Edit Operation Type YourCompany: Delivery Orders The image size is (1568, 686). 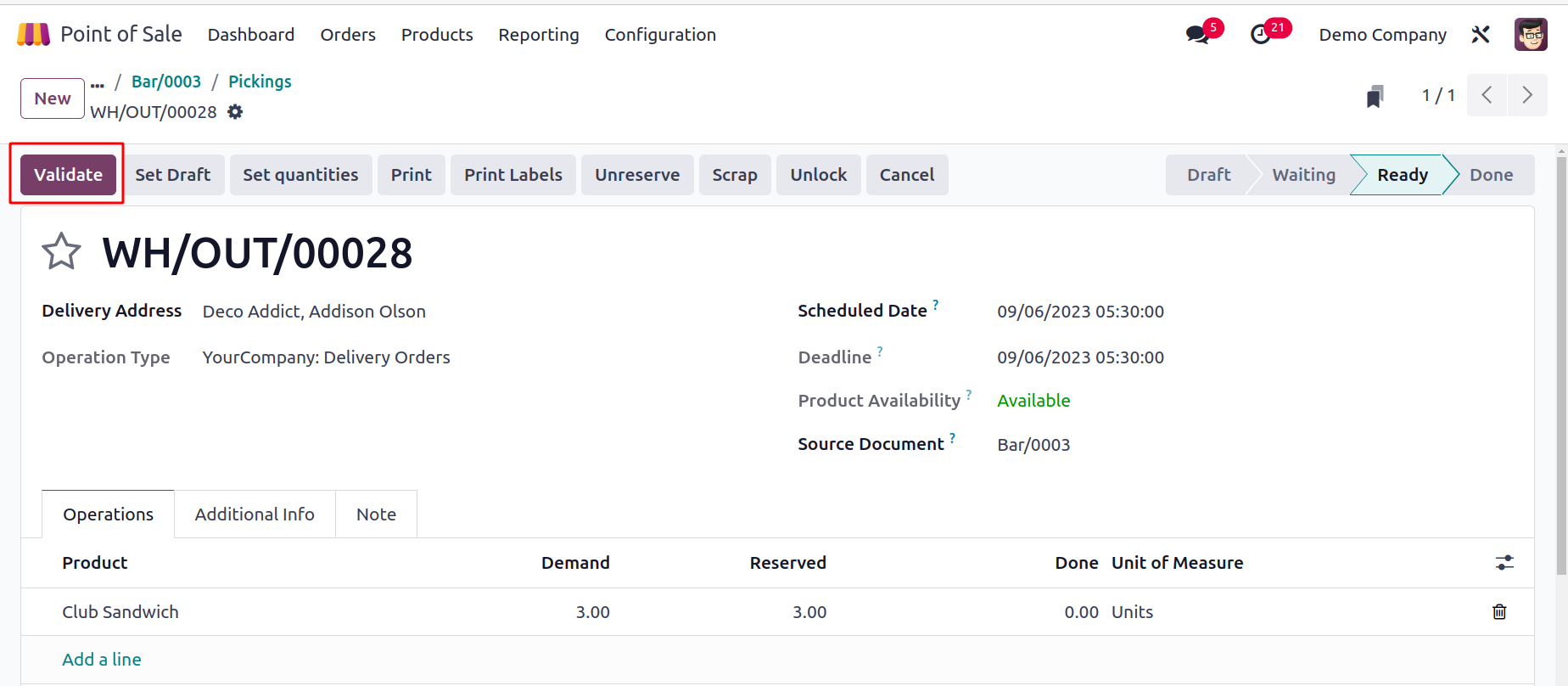point(326,357)
